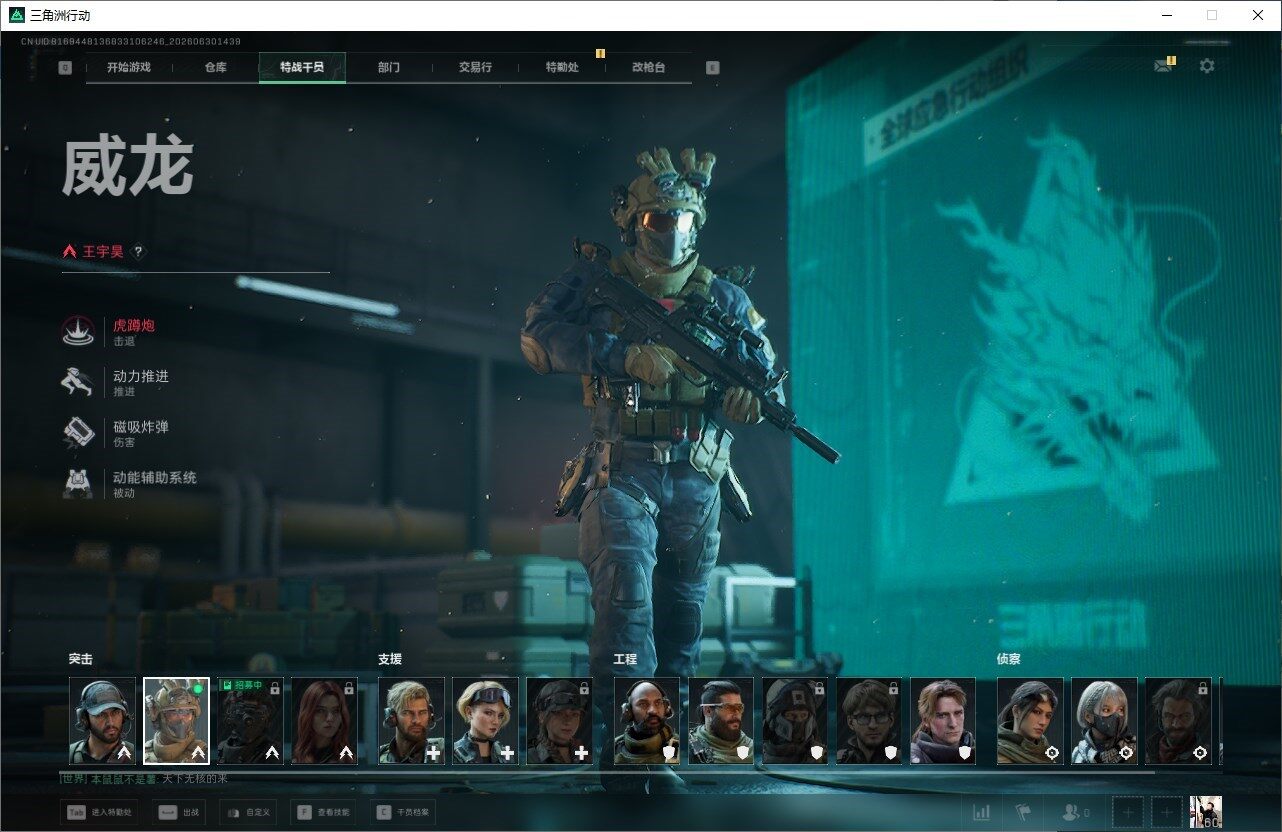This screenshot has width=1282, height=832.
Task: Open the 交易行 tab
Action: 475,68
